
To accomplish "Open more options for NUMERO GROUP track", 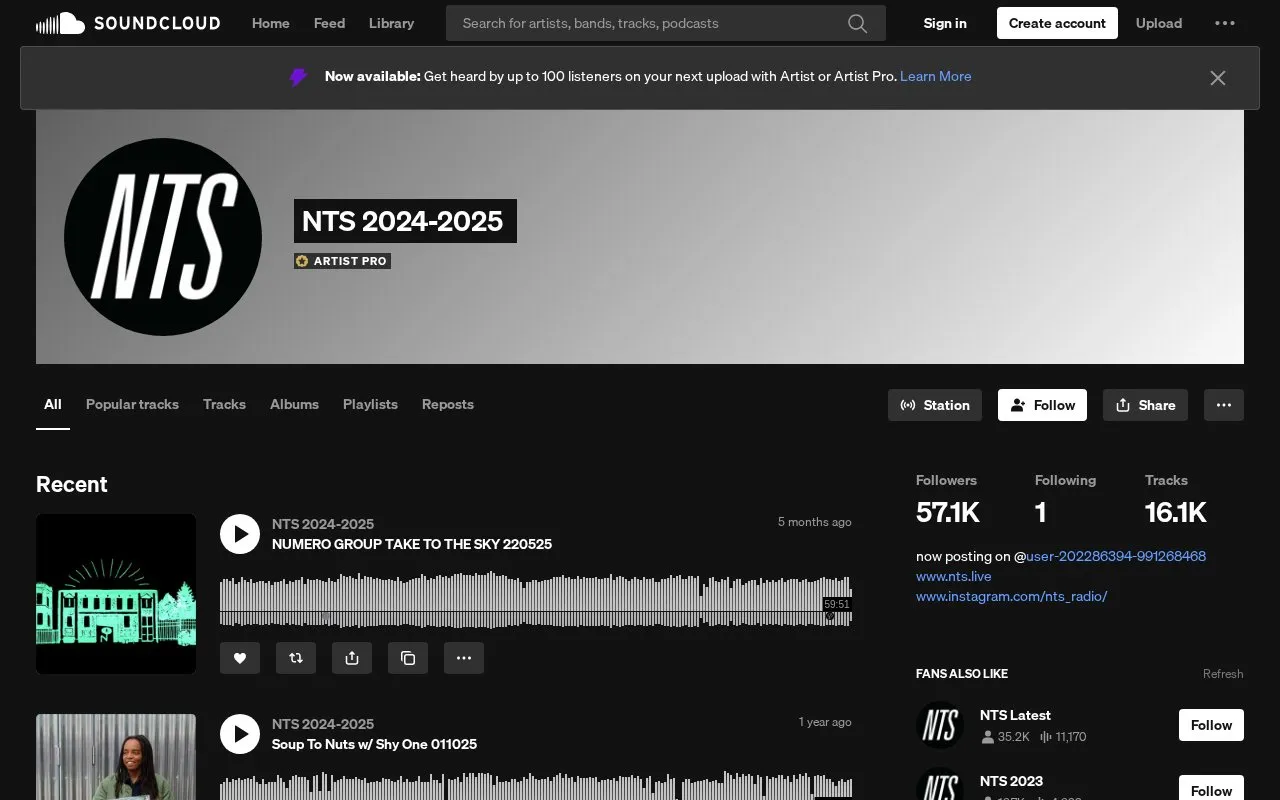I will (464, 658).
